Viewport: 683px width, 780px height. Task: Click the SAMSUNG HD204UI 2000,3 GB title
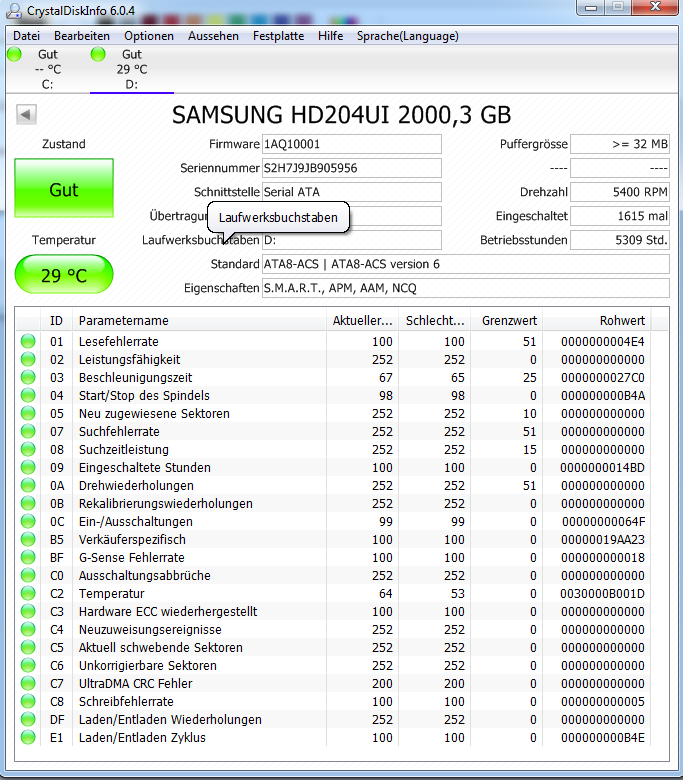coord(341,115)
